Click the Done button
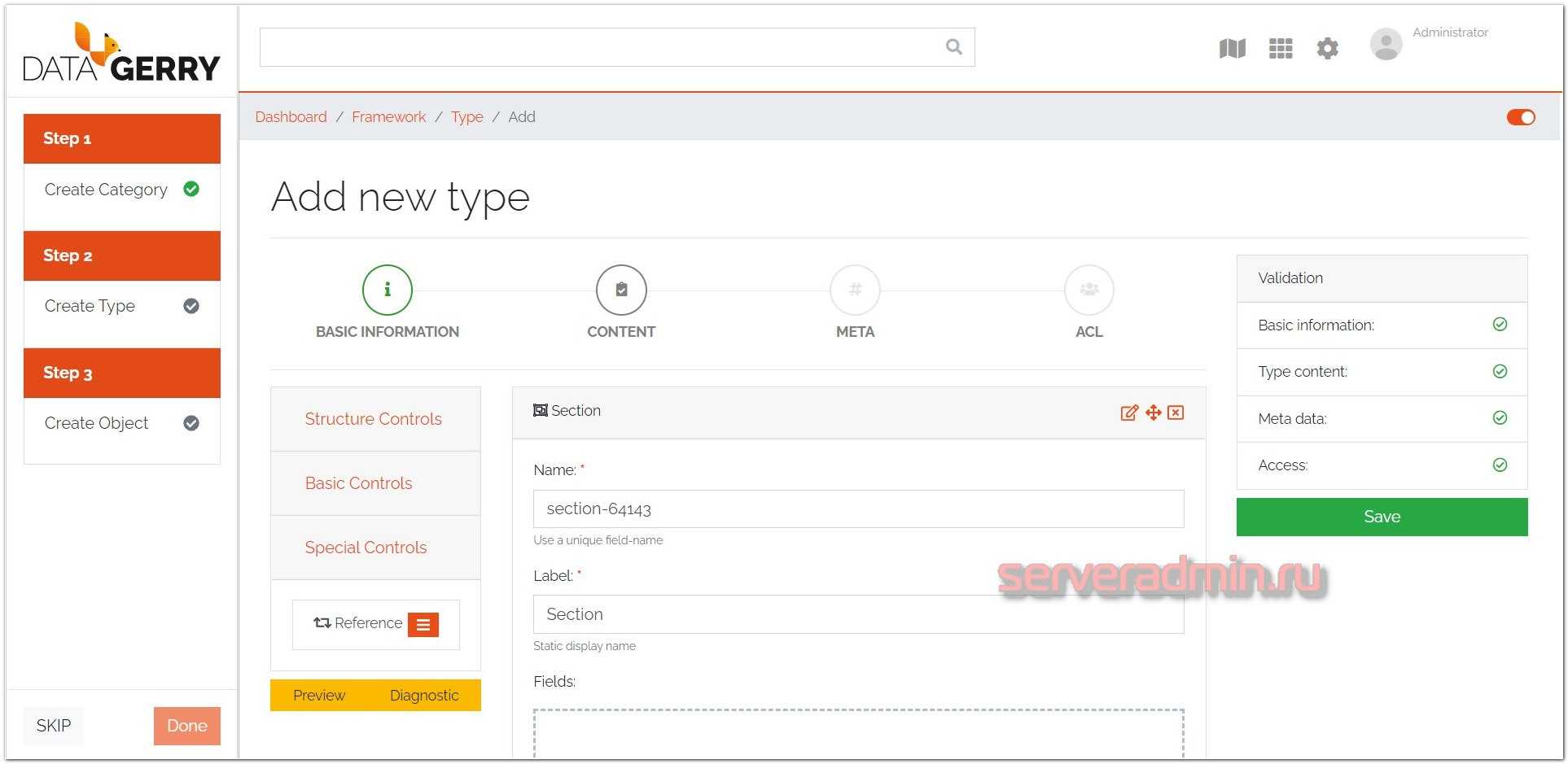This screenshot has width=1568, height=764. point(187,726)
